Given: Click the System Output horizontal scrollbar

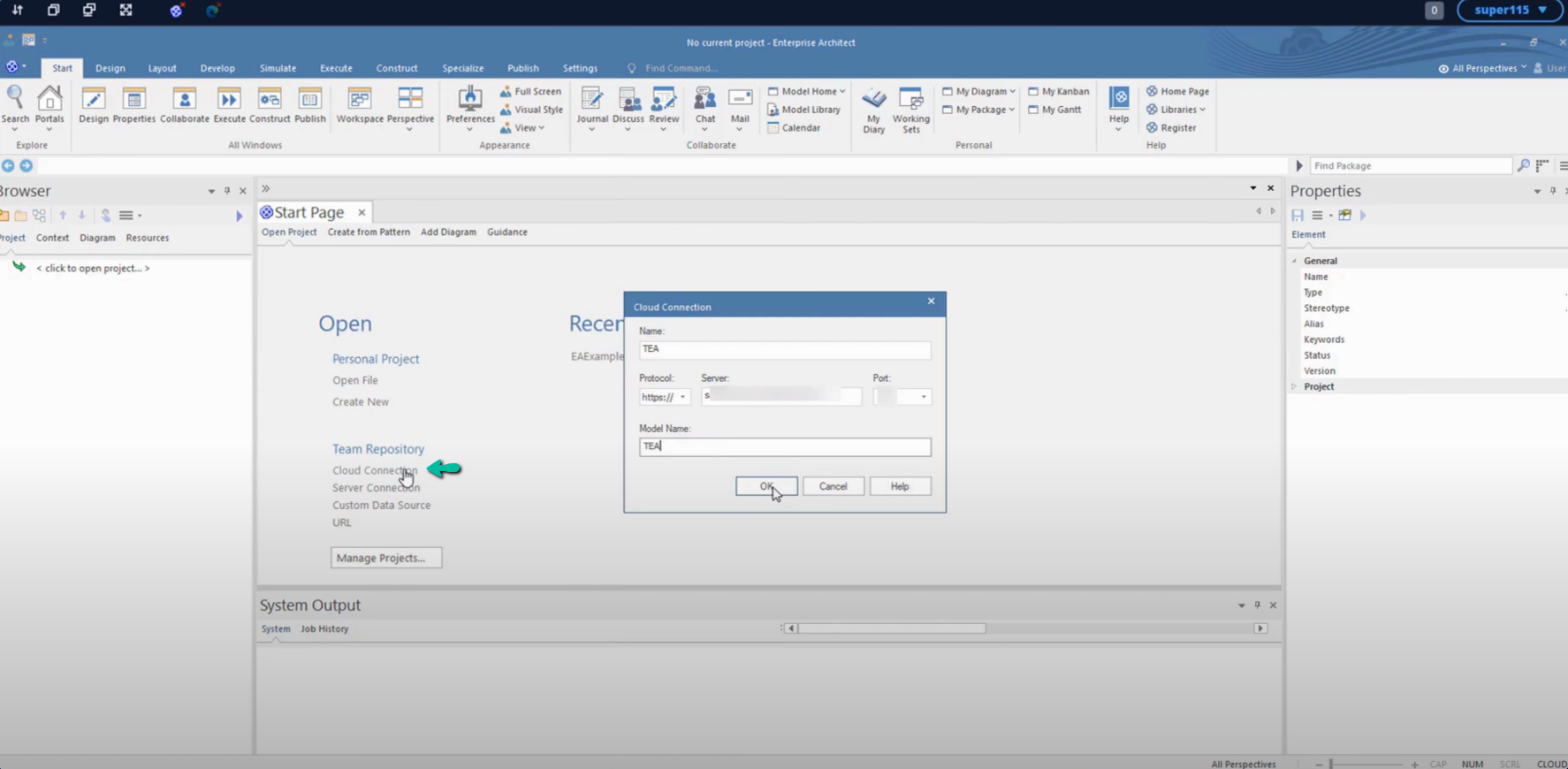Looking at the screenshot, I should (1025, 628).
